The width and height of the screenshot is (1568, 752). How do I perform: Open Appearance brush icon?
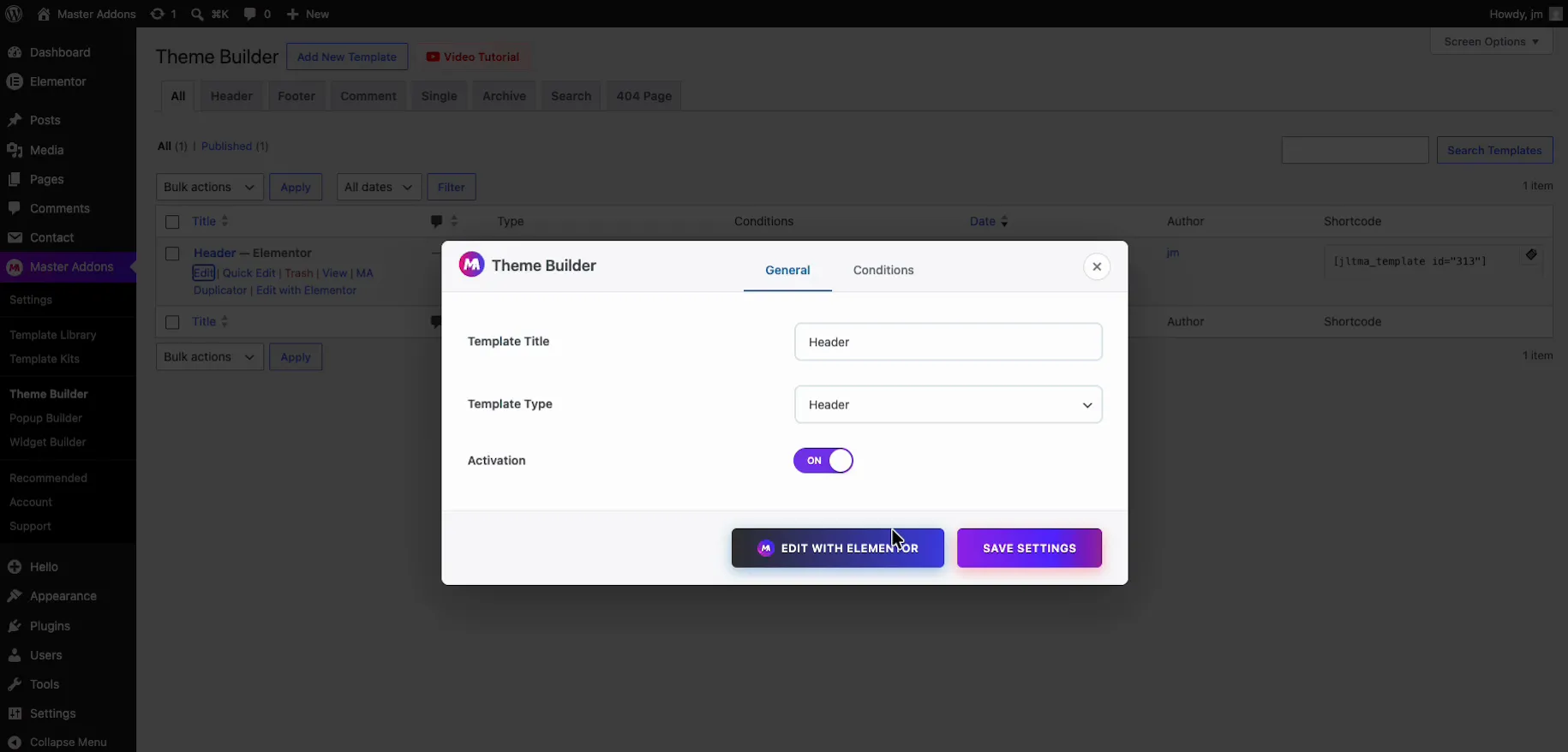[x=15, y=596]
